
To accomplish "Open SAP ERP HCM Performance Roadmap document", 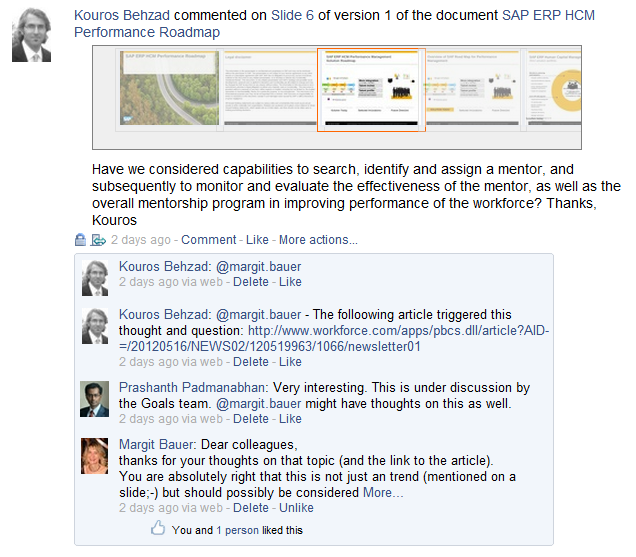I will coord(334,24).
